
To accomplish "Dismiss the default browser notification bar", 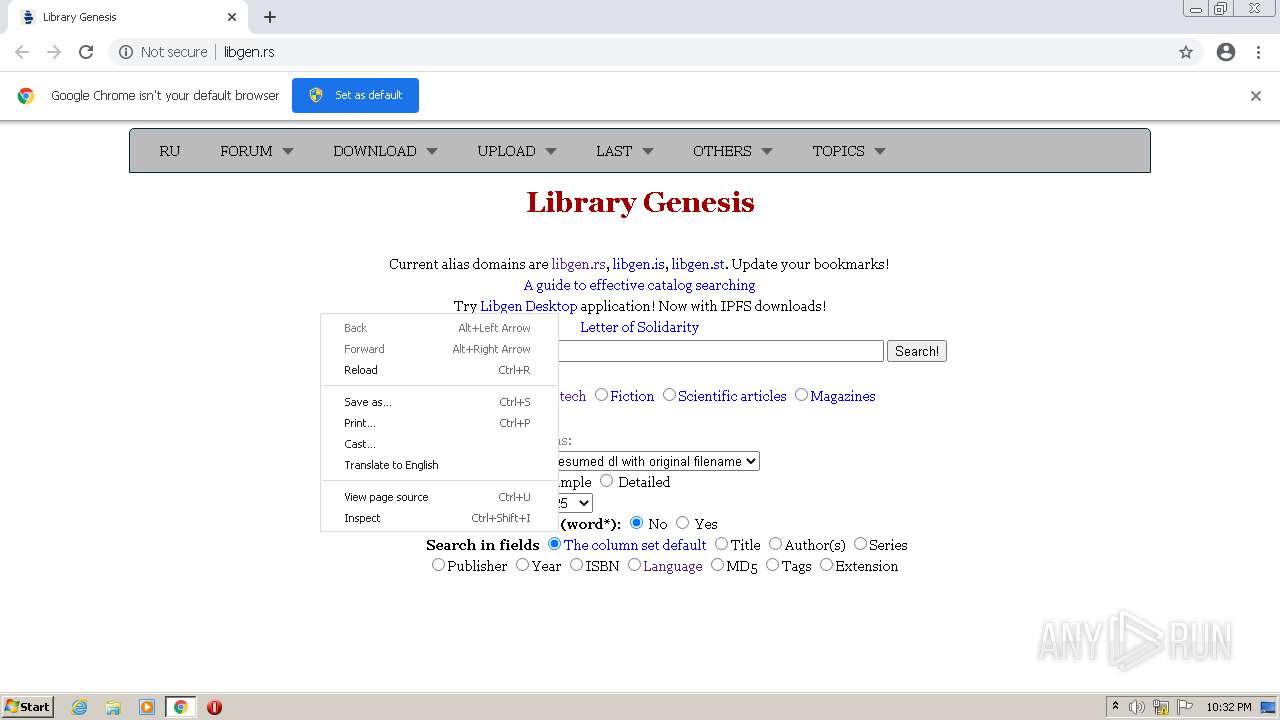I will (1256, 96).
